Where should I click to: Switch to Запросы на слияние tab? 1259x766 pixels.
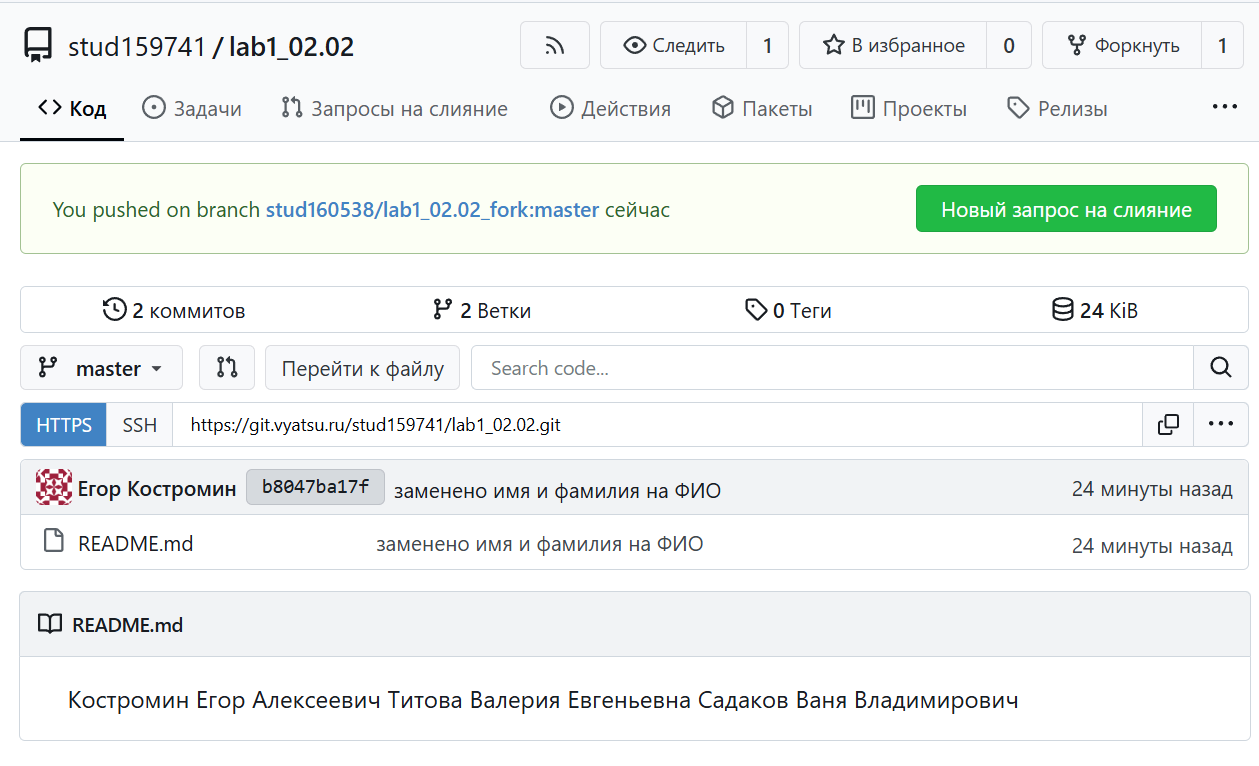[x=394, y=109]
